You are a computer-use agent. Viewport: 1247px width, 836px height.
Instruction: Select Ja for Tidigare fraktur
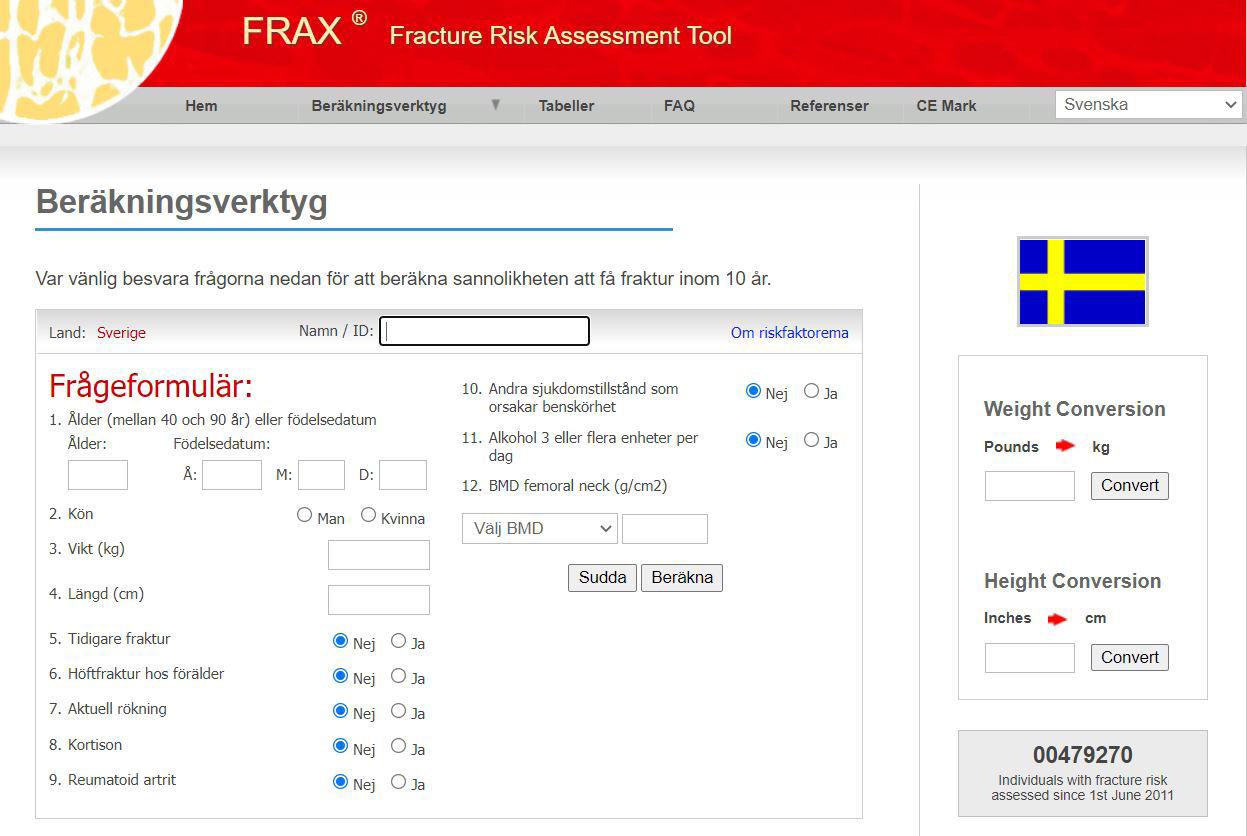pyautogui.click(x=398, y=640)
